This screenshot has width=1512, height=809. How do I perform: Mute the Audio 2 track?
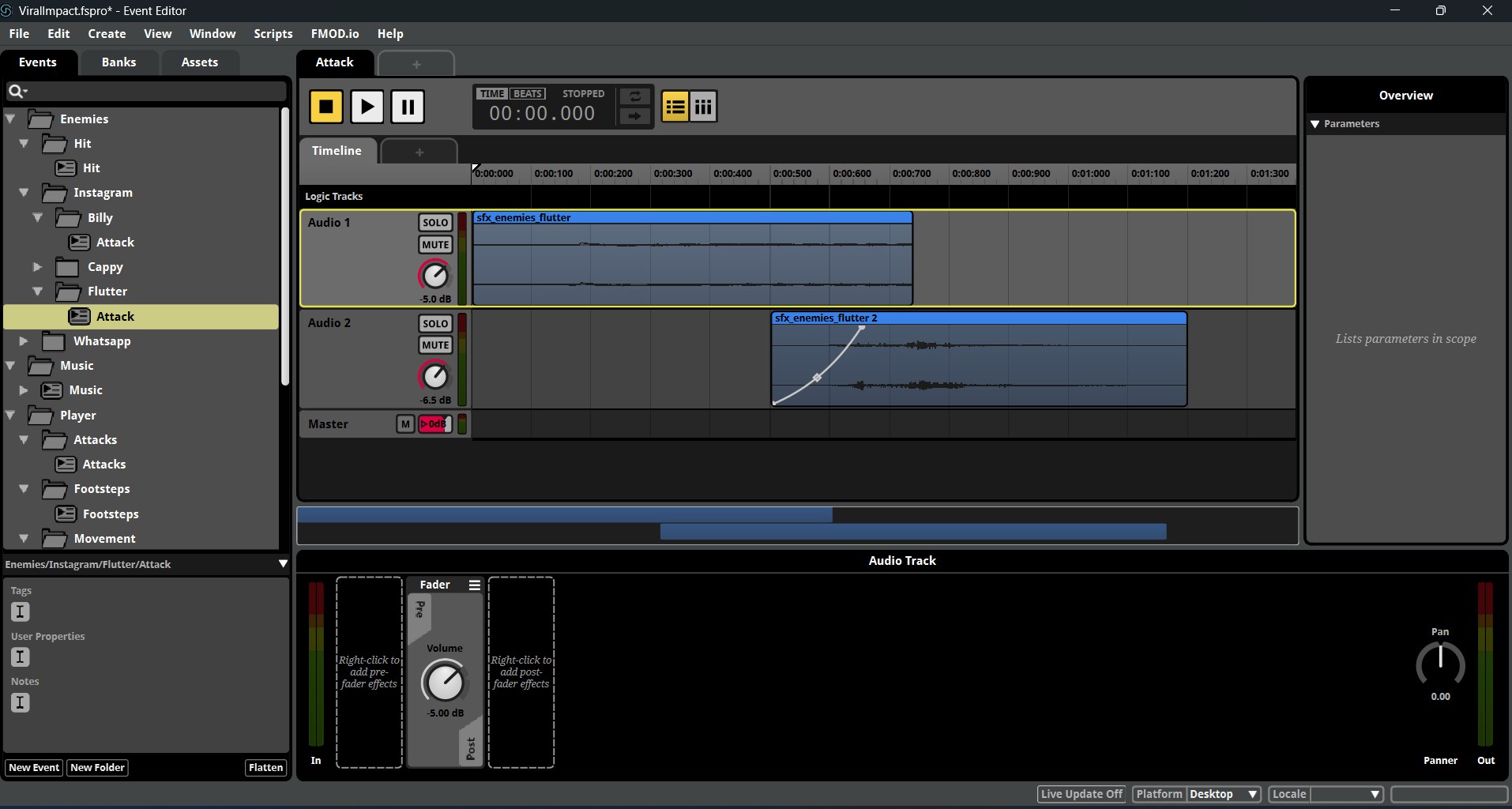[x=435, y=345]
